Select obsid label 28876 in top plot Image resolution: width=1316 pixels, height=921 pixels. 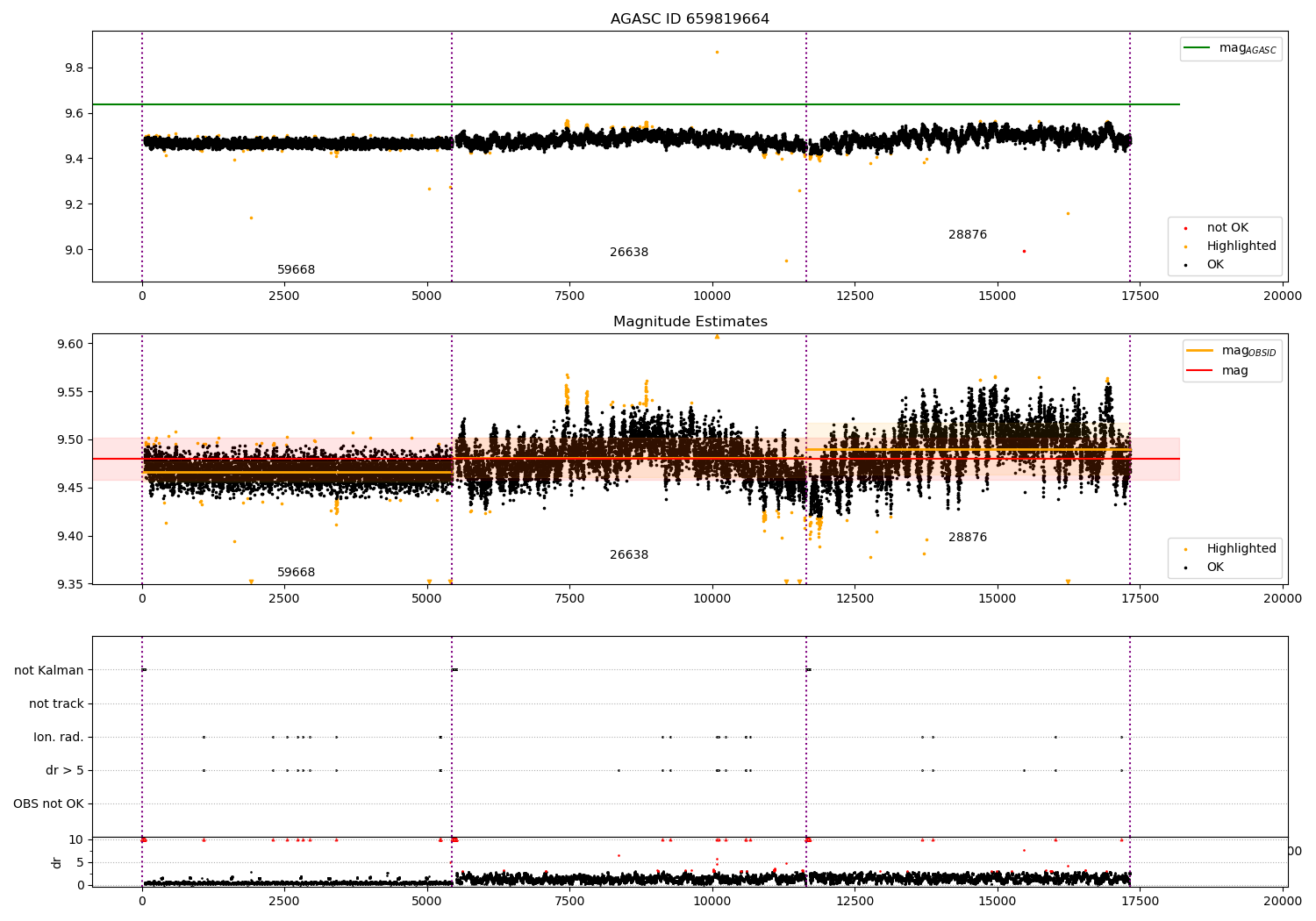(968, 235)
